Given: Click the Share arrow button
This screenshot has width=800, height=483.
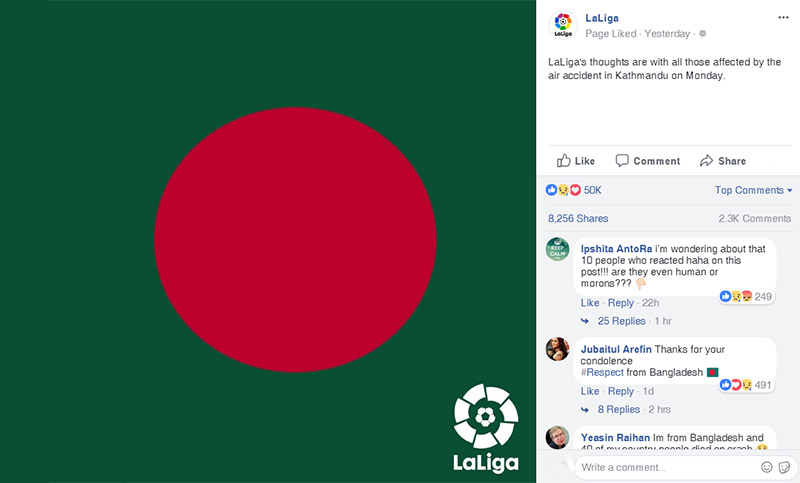Looking at the screenshot, I should coord(722,161).
